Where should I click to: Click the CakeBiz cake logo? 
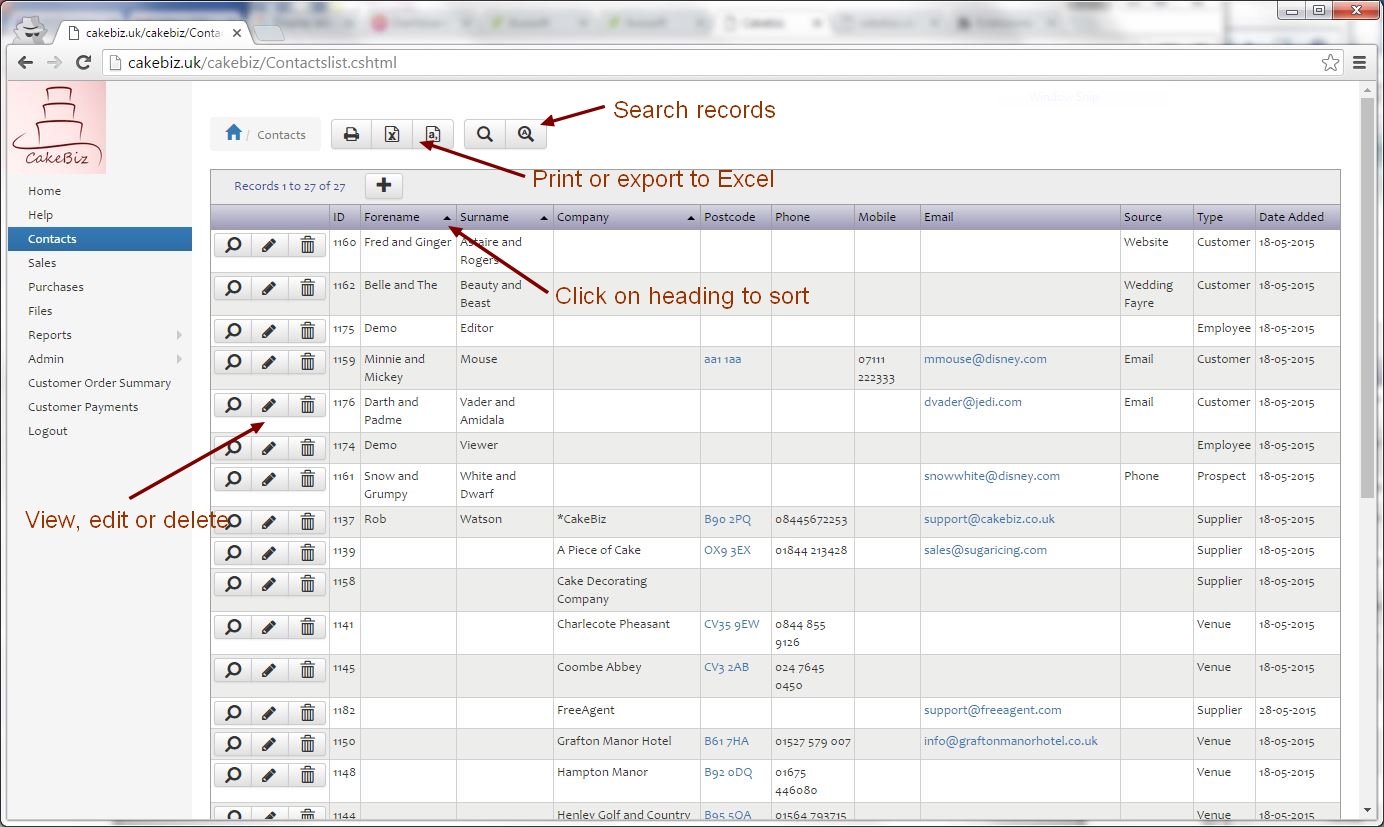tap(57, 124)
